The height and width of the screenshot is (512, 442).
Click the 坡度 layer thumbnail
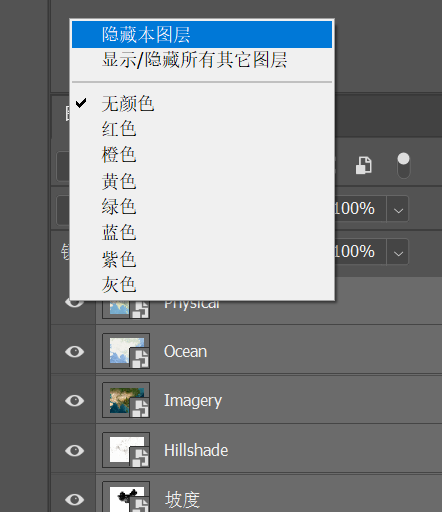(x=126, y=497)
